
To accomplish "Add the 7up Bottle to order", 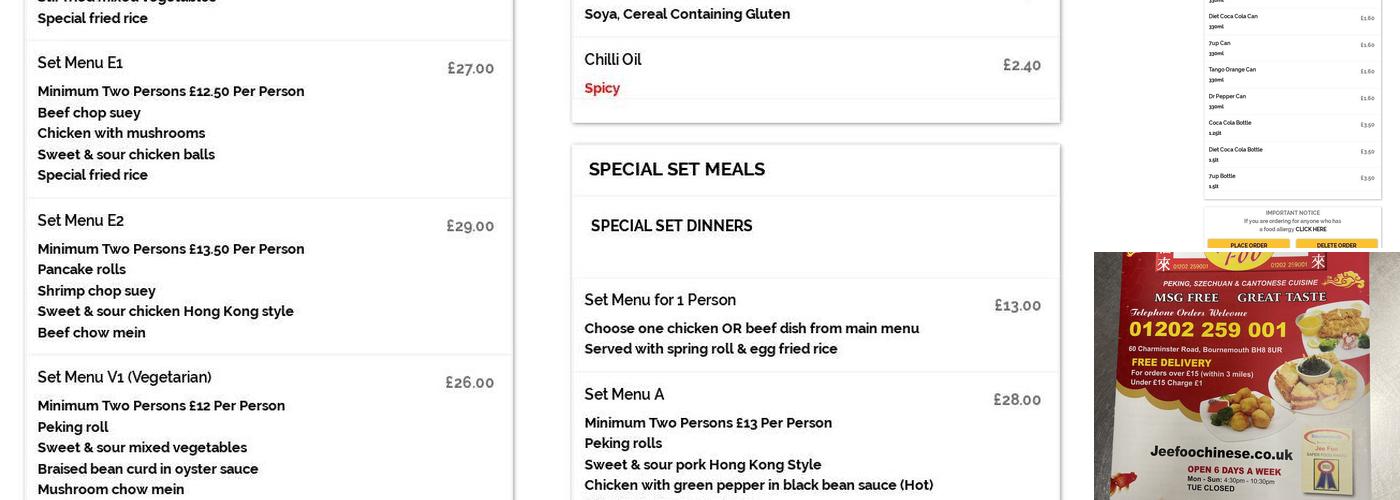I will tap(1222, 176).
